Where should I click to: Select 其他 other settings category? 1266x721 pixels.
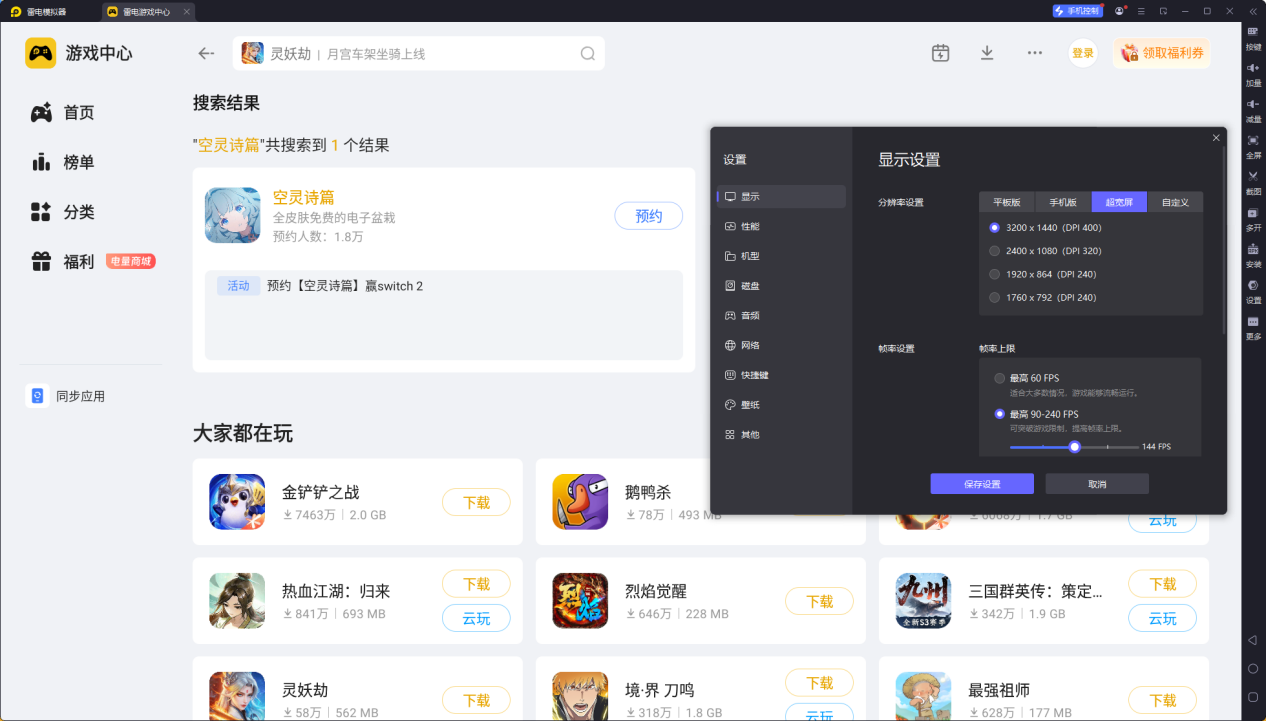782,435
